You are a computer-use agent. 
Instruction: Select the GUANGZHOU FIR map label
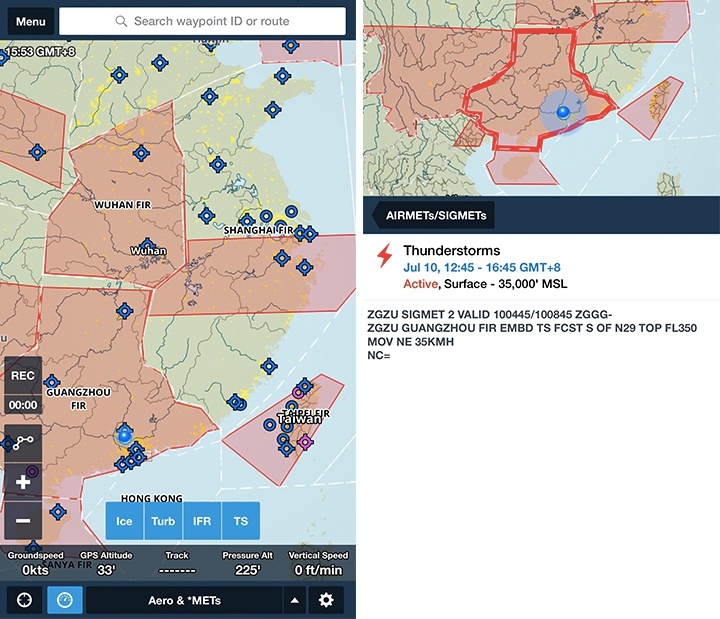pyautogui.click(x=78, y=399)
